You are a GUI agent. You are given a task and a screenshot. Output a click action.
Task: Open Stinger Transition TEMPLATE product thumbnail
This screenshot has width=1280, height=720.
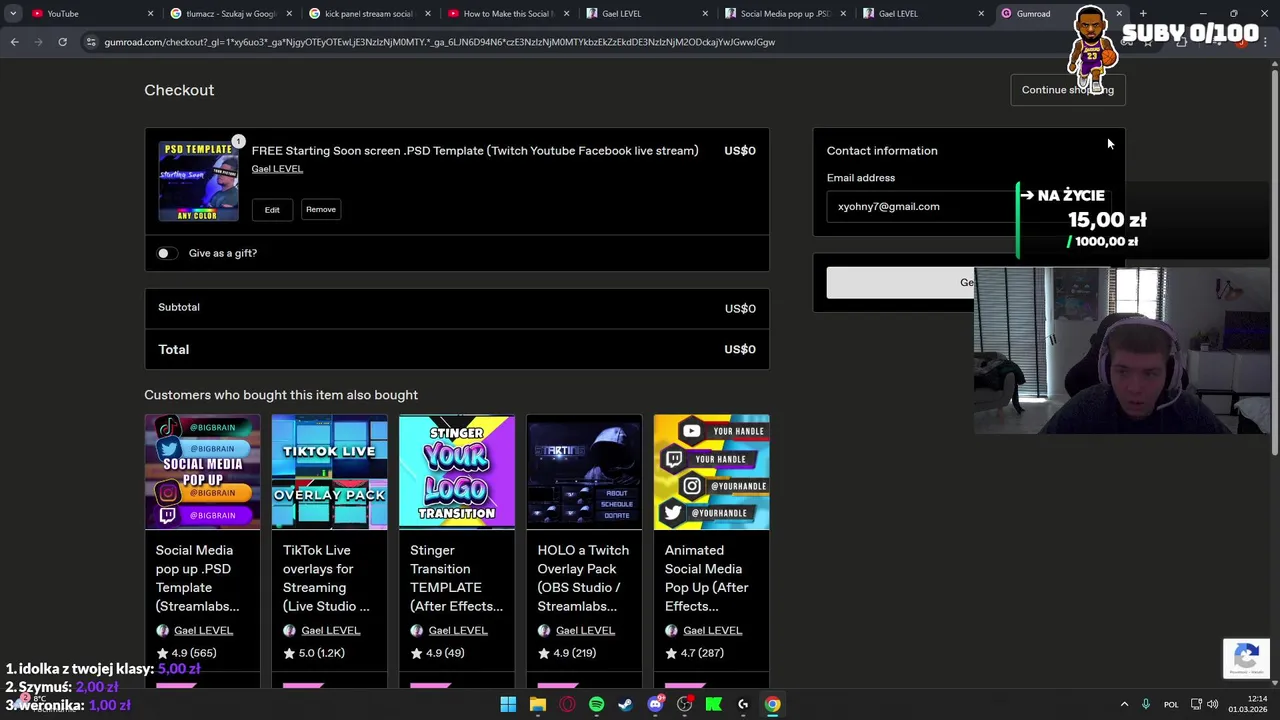coord(457,472)
